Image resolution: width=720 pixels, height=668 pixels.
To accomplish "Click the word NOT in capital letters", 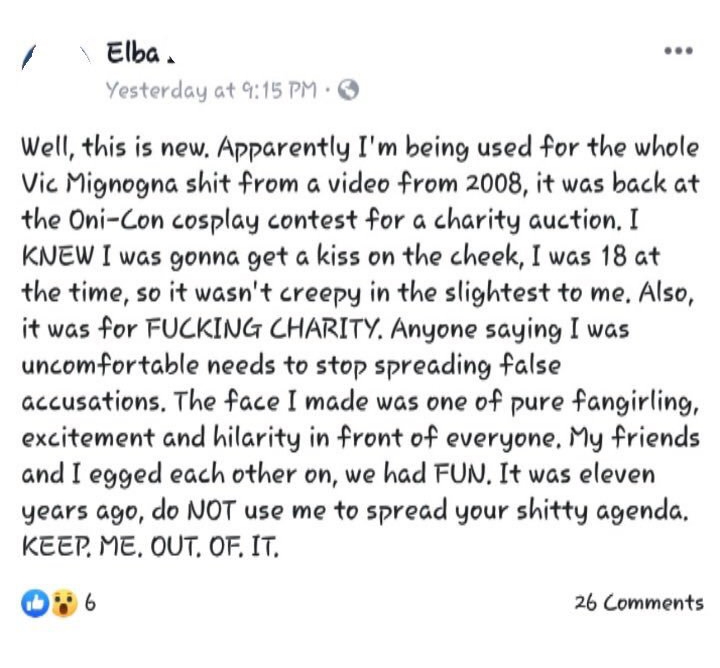I will click(212, 511).
